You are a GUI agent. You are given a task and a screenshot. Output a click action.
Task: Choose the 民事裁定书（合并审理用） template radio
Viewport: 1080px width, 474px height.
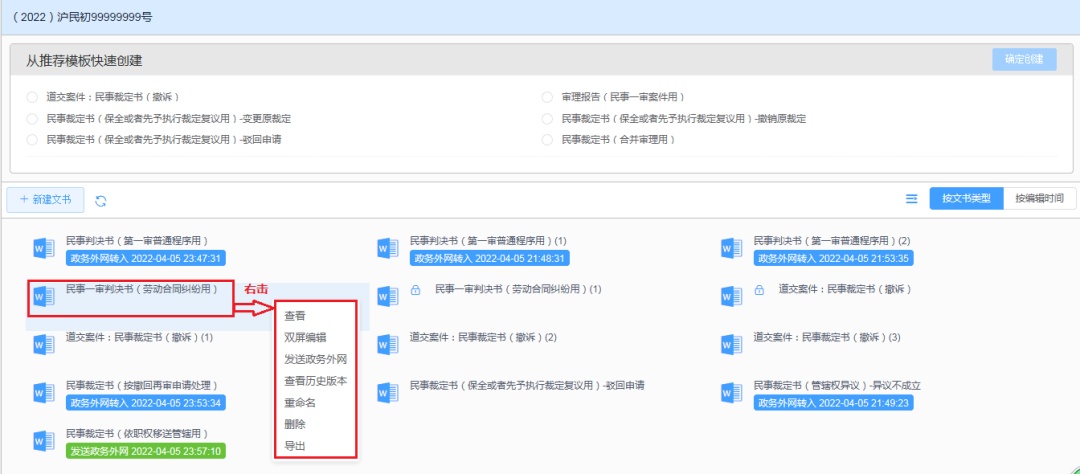pos(547,140)
